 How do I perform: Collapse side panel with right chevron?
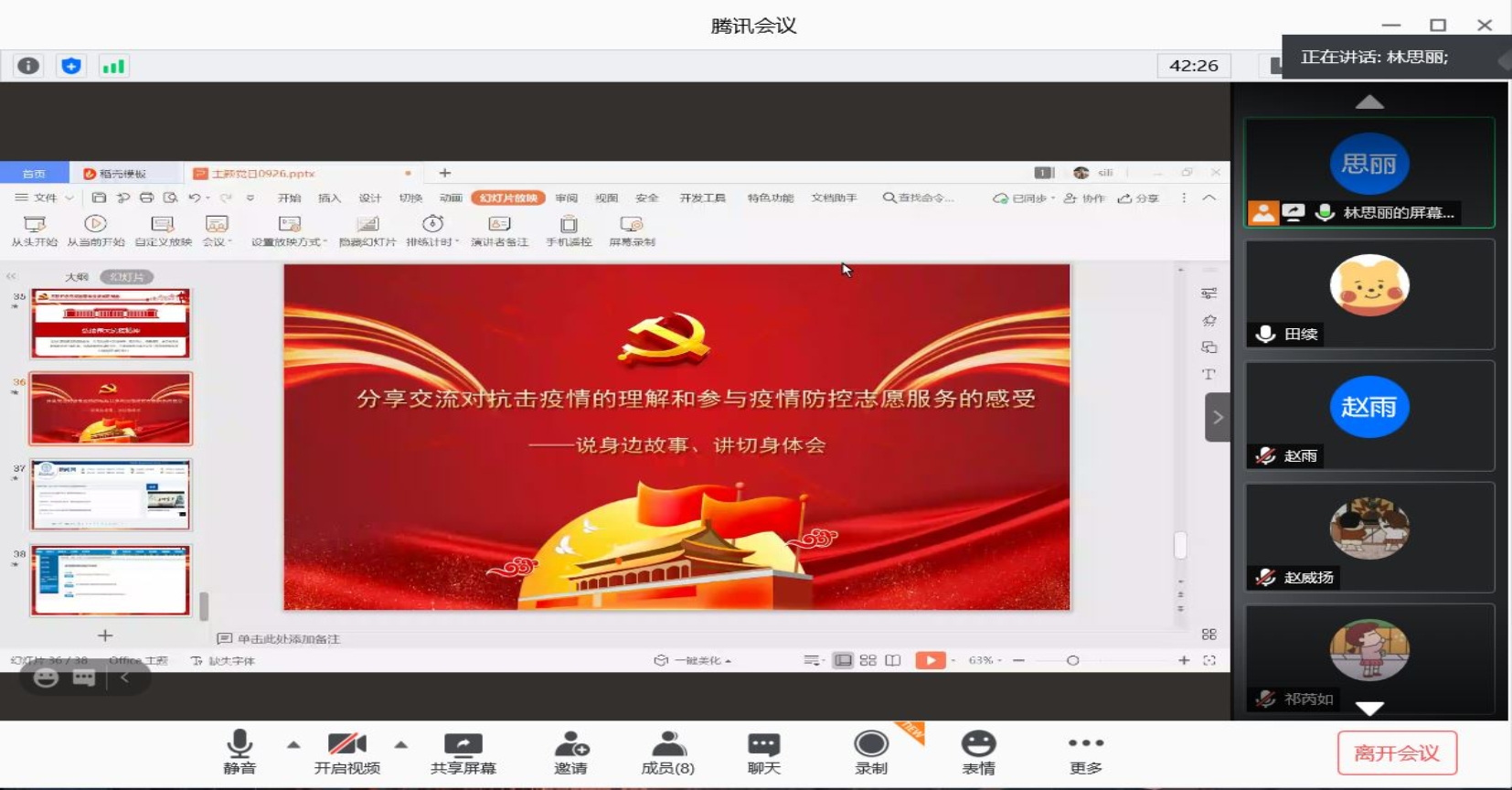point(1217,417)
